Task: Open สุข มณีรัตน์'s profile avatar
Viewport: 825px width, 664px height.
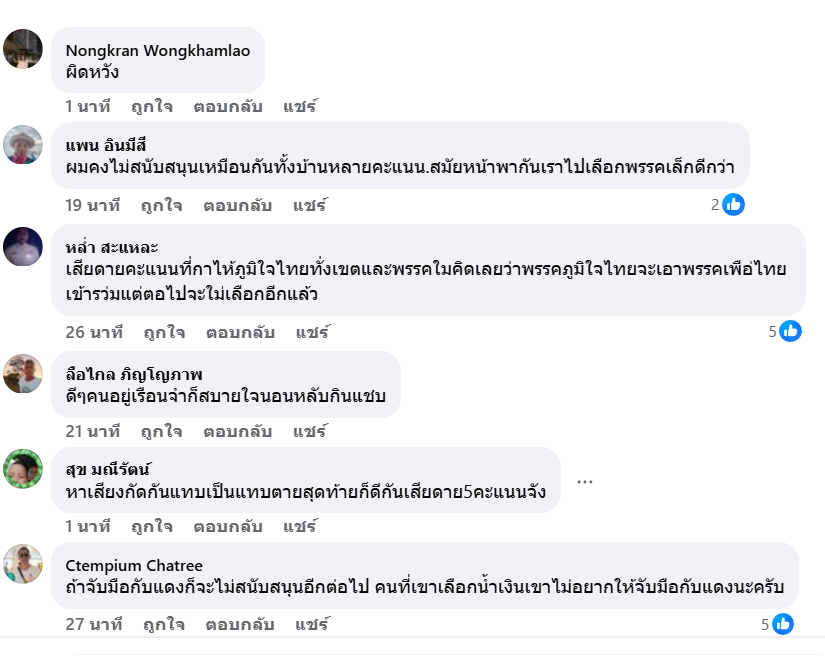Action: 23,469
